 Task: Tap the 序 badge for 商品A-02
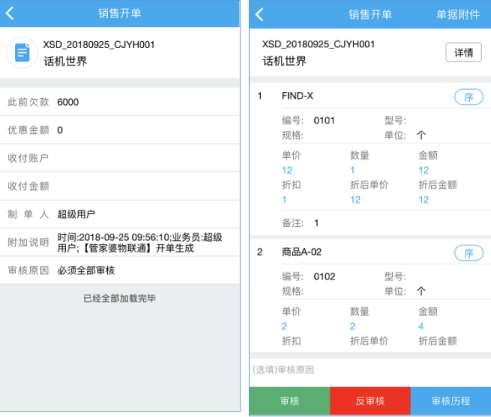click(x=468, y=253)
